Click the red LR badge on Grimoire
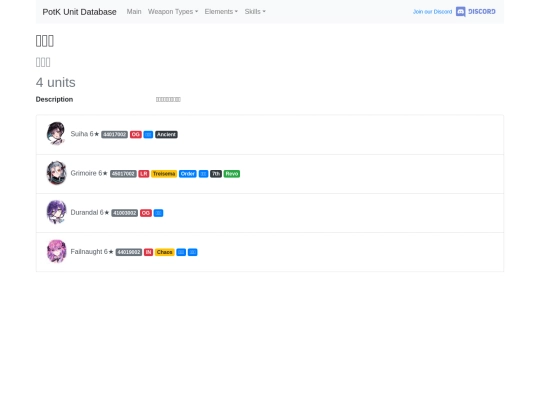Viewport: 540px width, 405px height. tap(144, 174)
